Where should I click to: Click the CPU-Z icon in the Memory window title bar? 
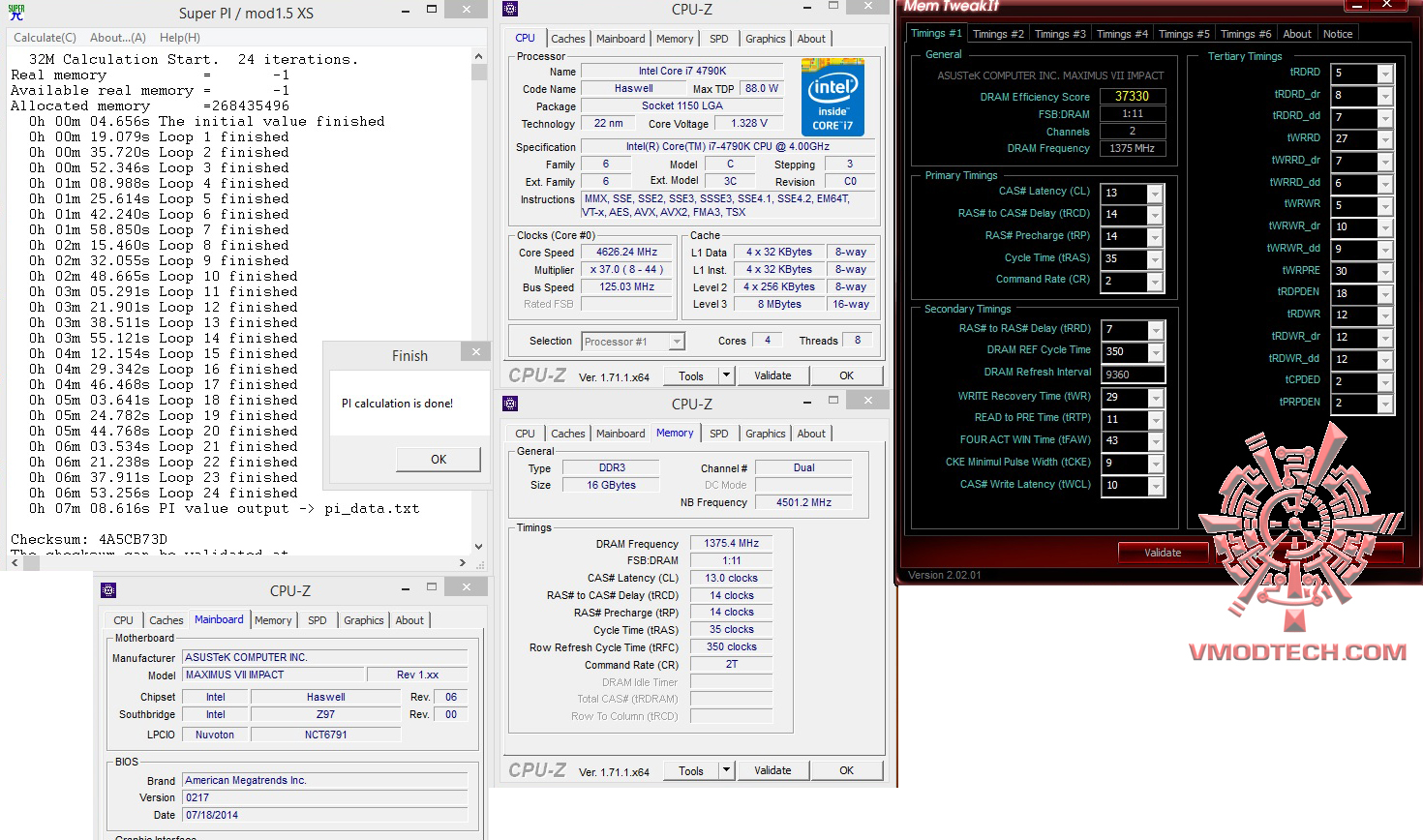pyautogui.click(x=511, y=403)
